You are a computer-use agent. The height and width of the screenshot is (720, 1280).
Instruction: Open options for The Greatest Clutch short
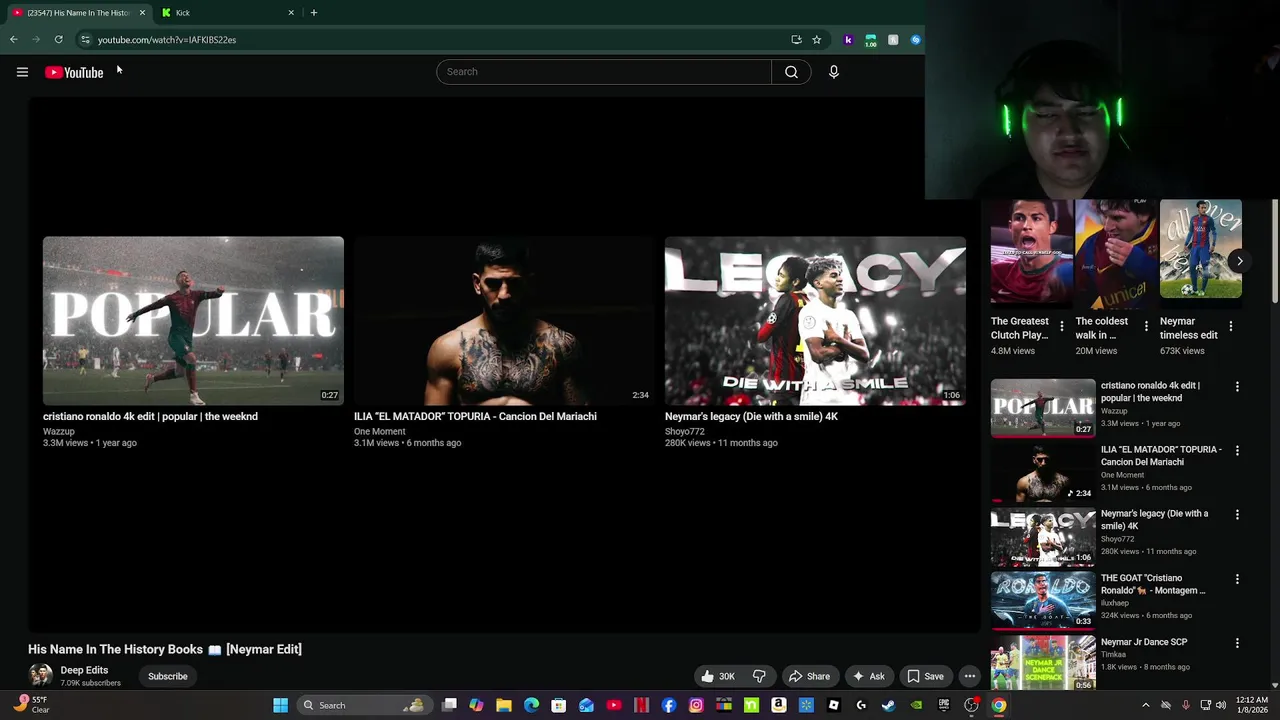[1062, 326]
